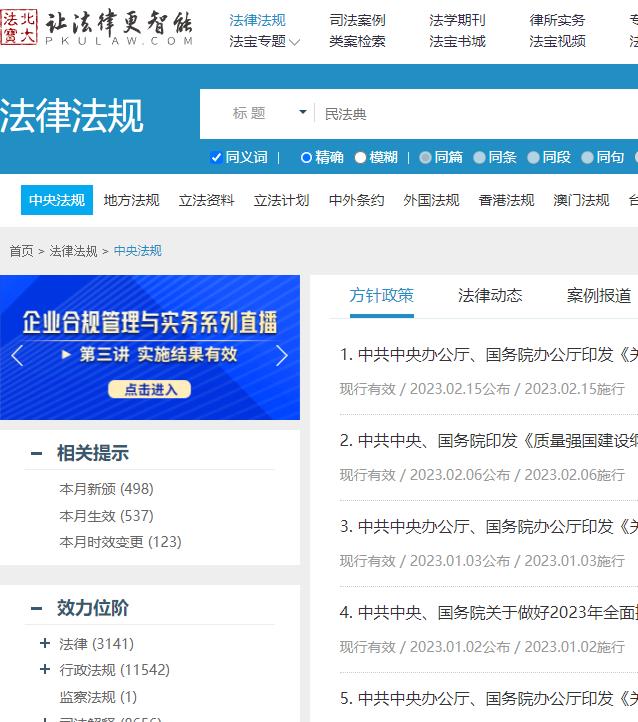Switch to the 外国法规 tab
Viewport: 638px width, 722px height.
(431, 200)
